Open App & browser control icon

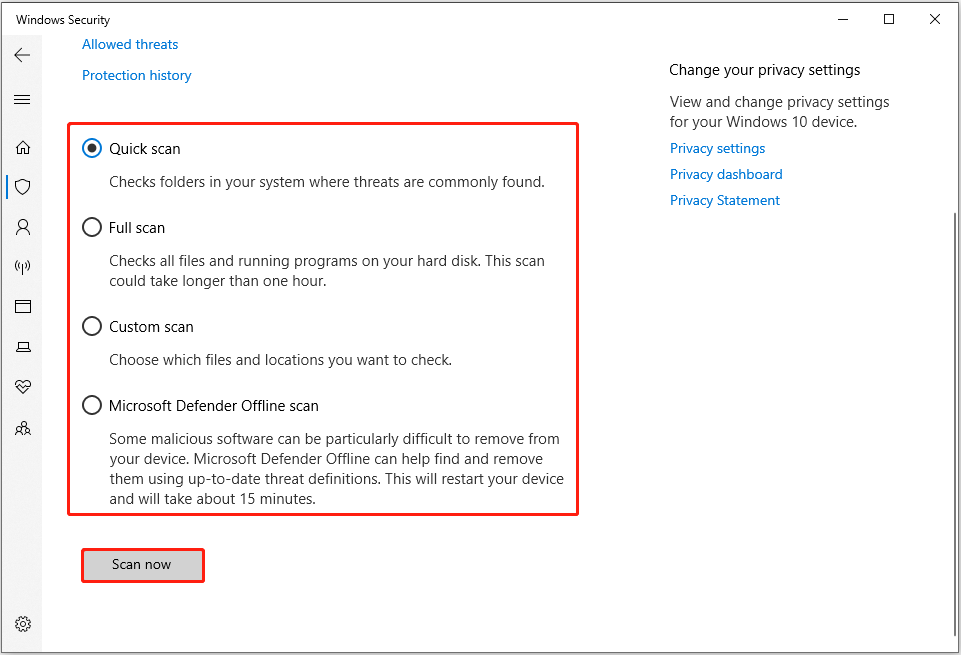click(x=22, y=306)
